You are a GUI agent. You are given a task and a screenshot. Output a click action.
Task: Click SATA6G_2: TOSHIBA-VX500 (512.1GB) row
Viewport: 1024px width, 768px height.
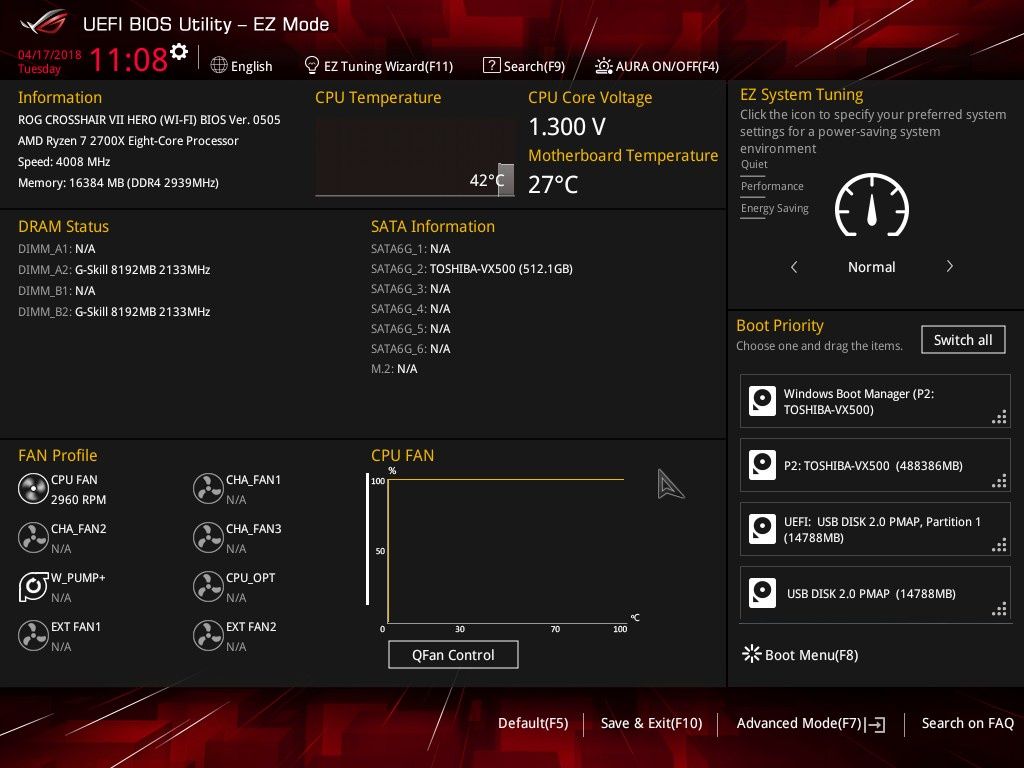[x=472, y=268]
